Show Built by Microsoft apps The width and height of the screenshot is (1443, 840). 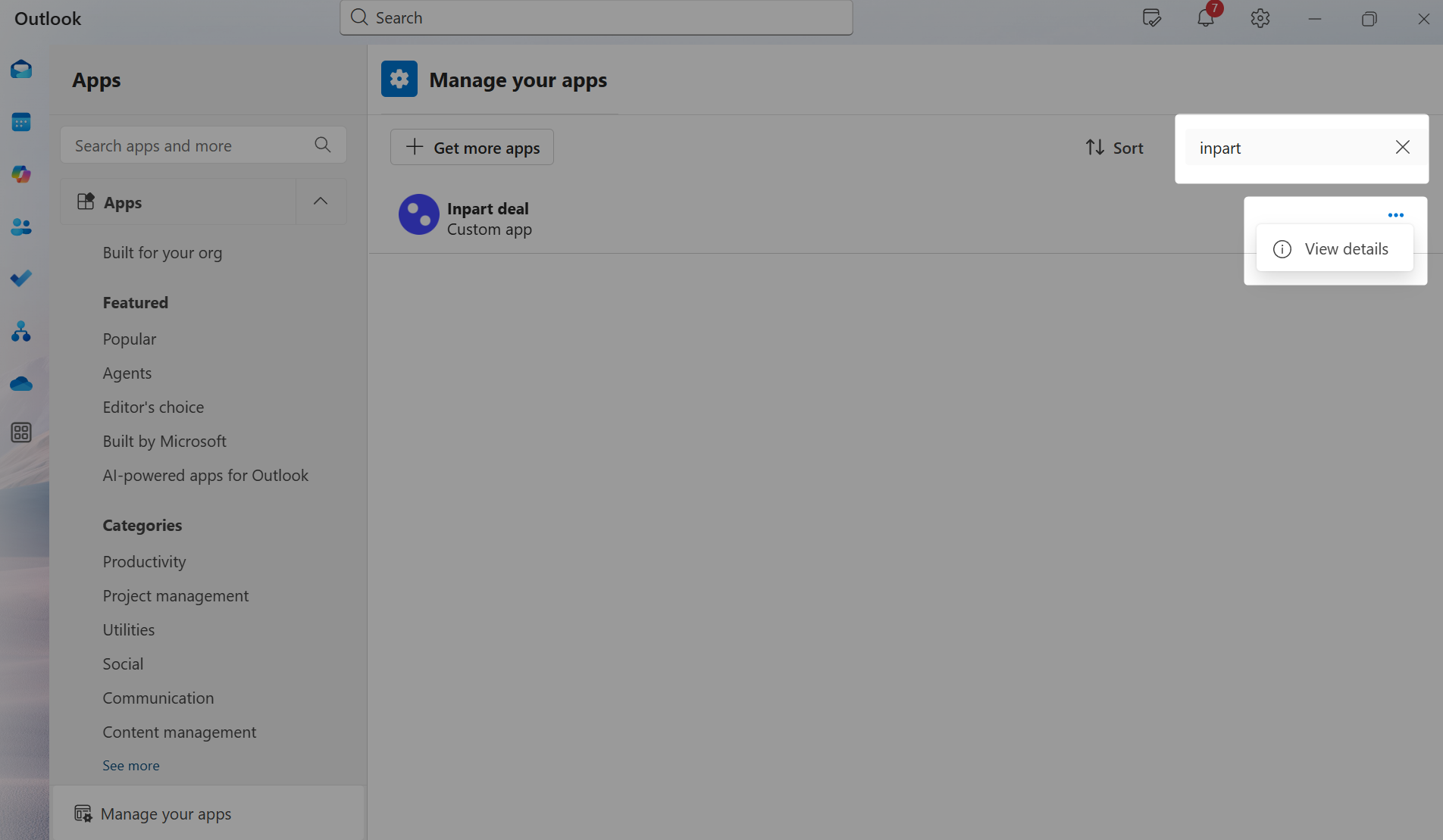(164, 441)
